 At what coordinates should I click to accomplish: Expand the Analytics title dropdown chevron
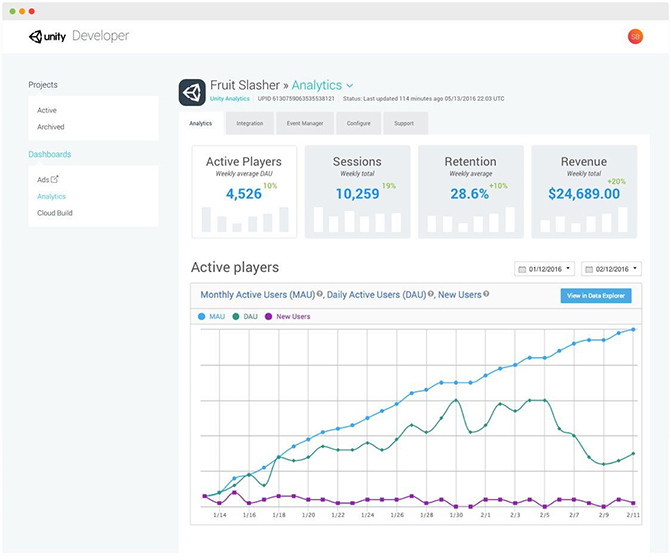pyautogui.click(x=350, y=86)
